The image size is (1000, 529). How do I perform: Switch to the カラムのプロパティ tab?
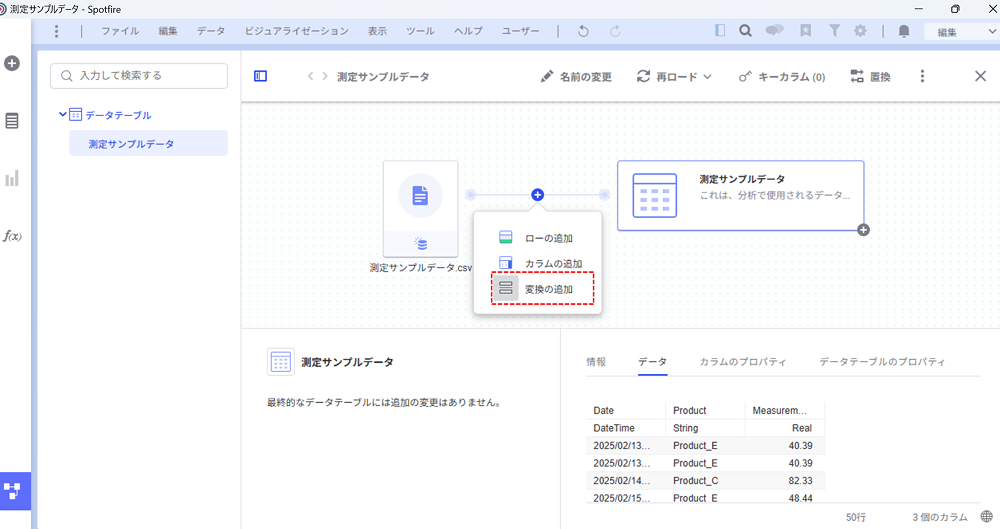pos(742,362)
